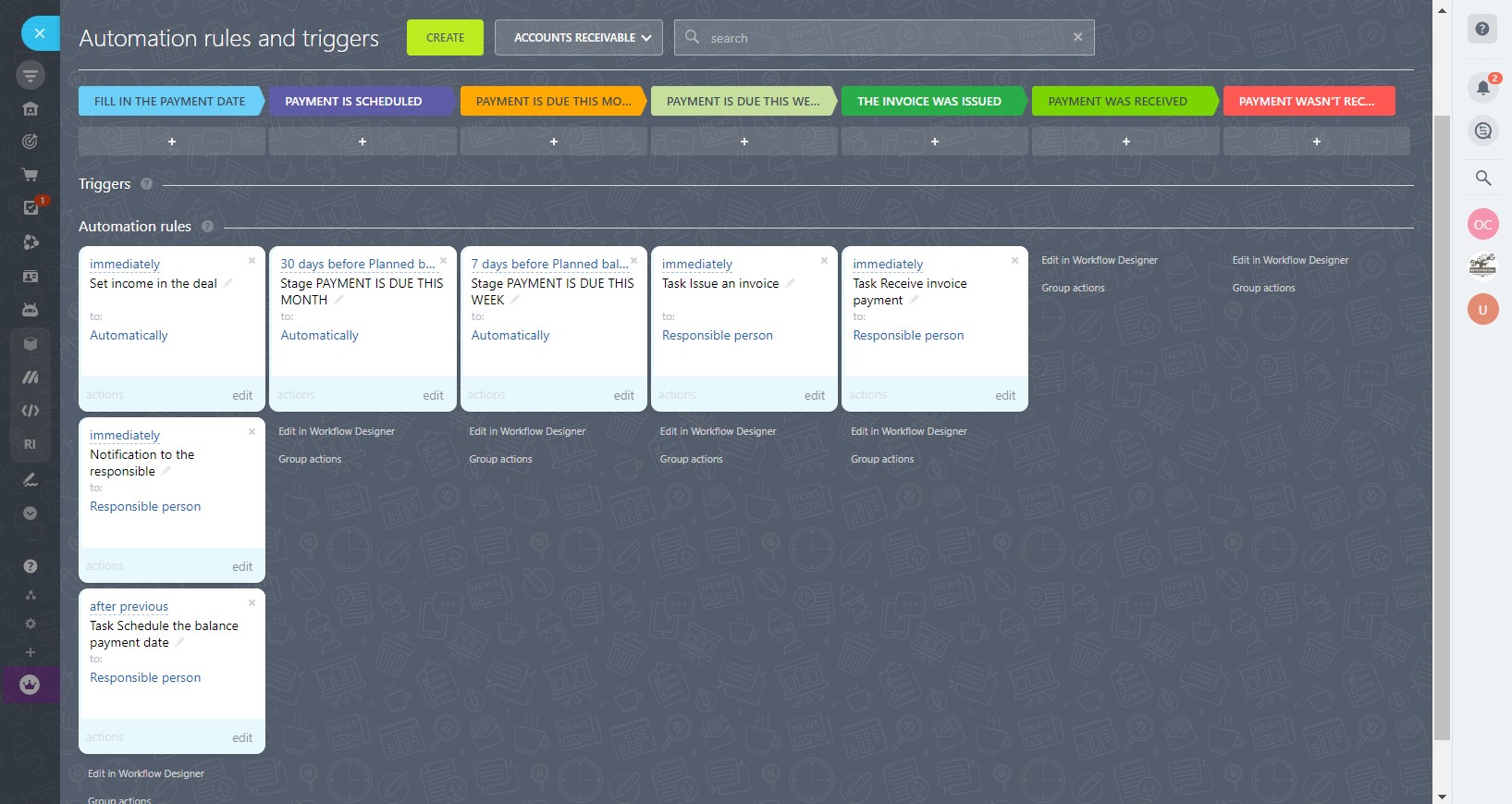Select the 'Payment is scheduled' stage tab
Image resolution: width=1512 pixels, height=804 pixels.
tap(353, 101)
